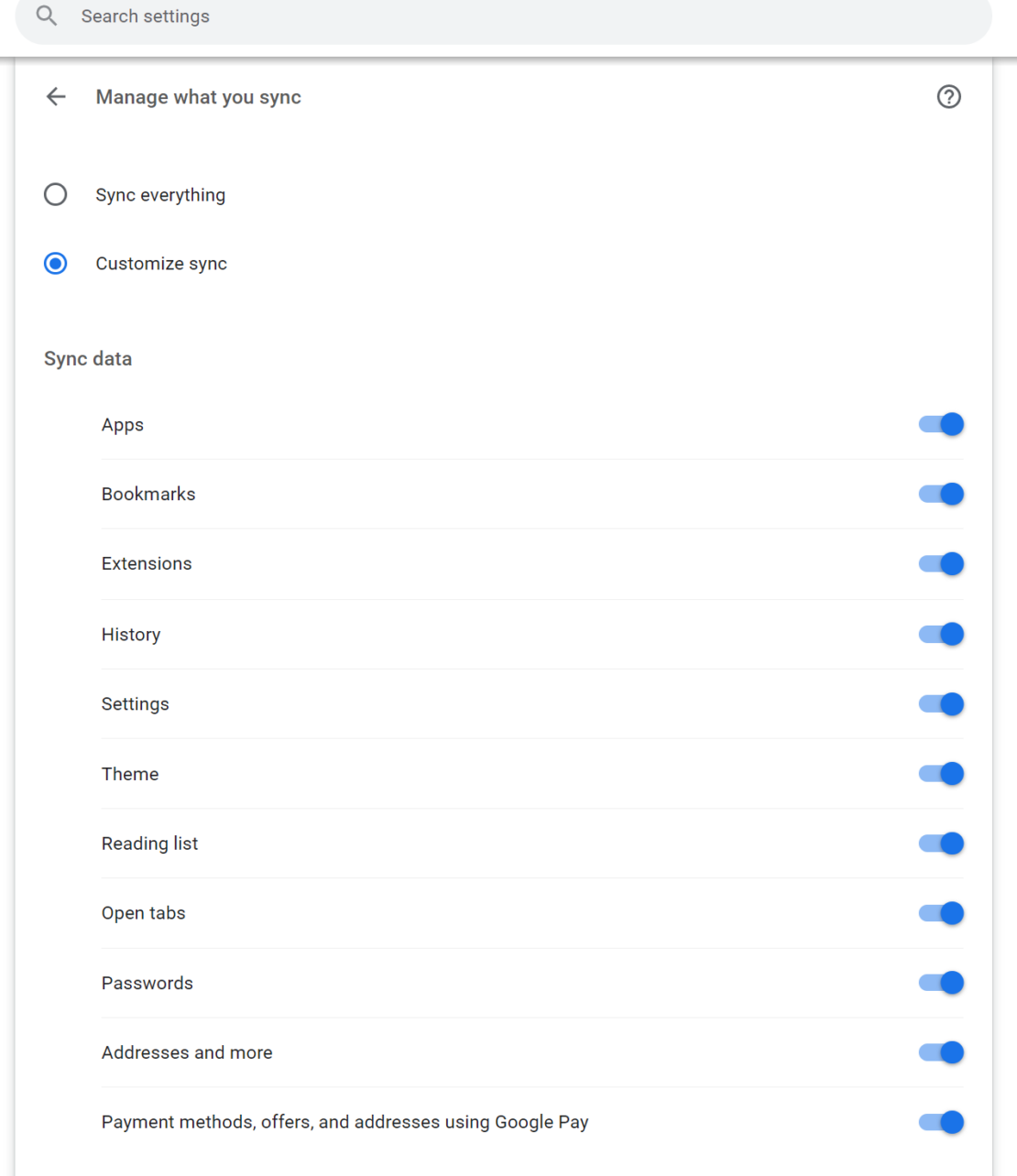Screen dimensions: 1017x1176
Task: Disable Reading list sync
Action: pos(940,843)
